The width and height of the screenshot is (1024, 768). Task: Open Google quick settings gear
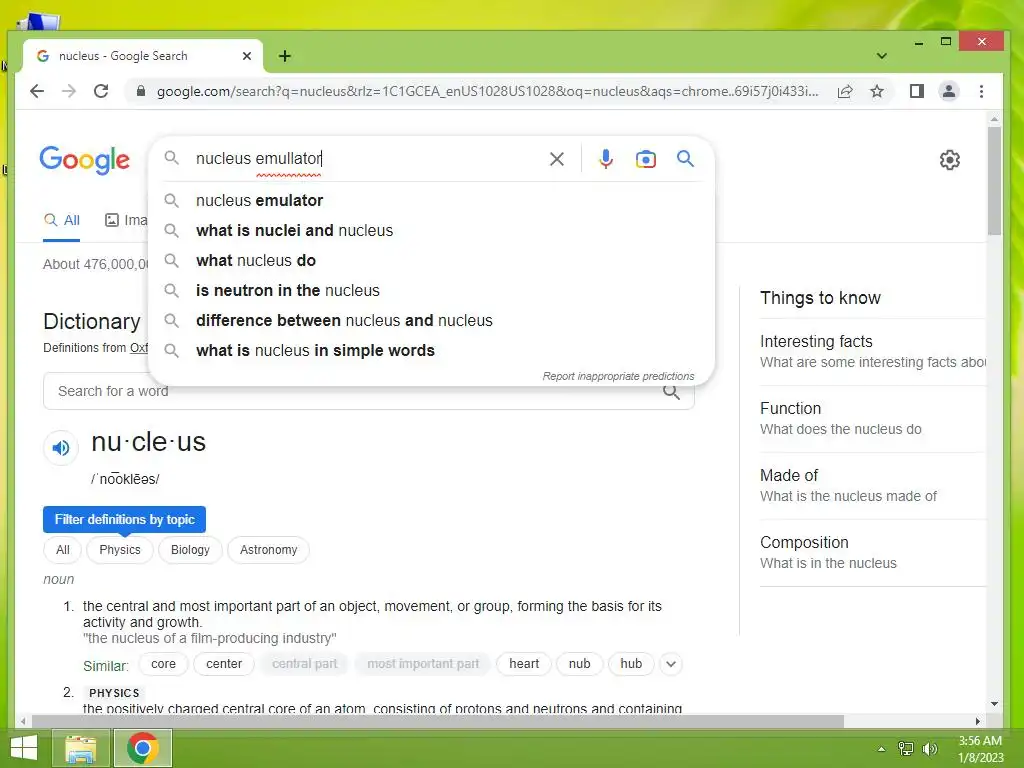(950, 160)
